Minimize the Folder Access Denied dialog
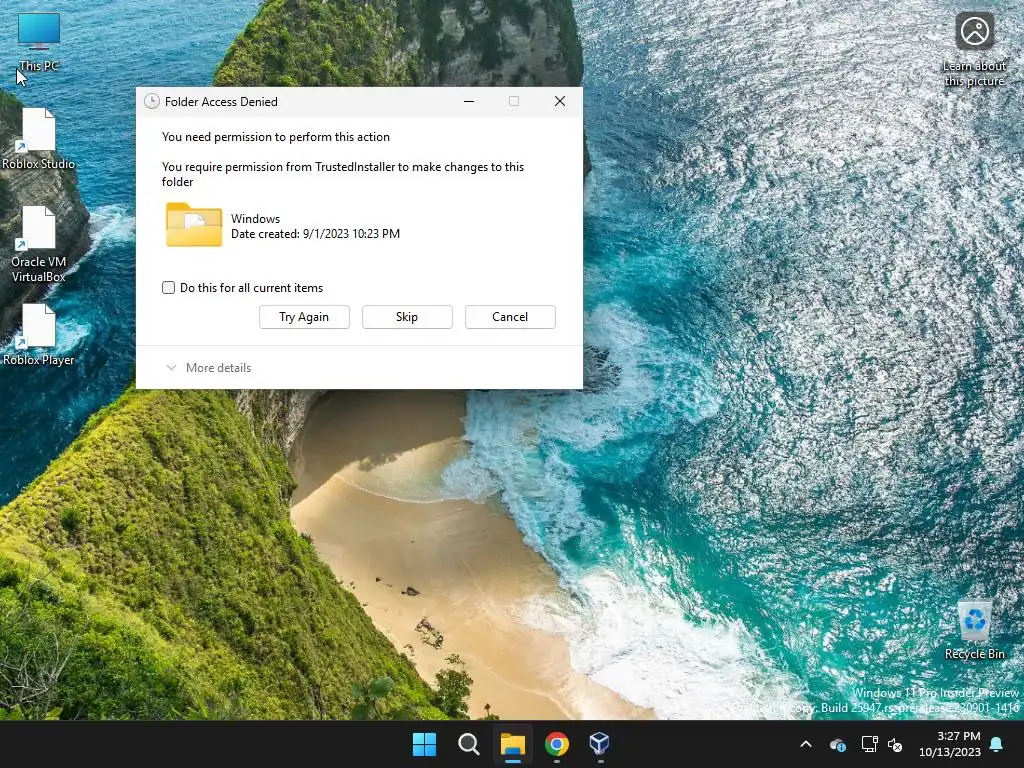1024x768 pixels. tap(469, 101)
